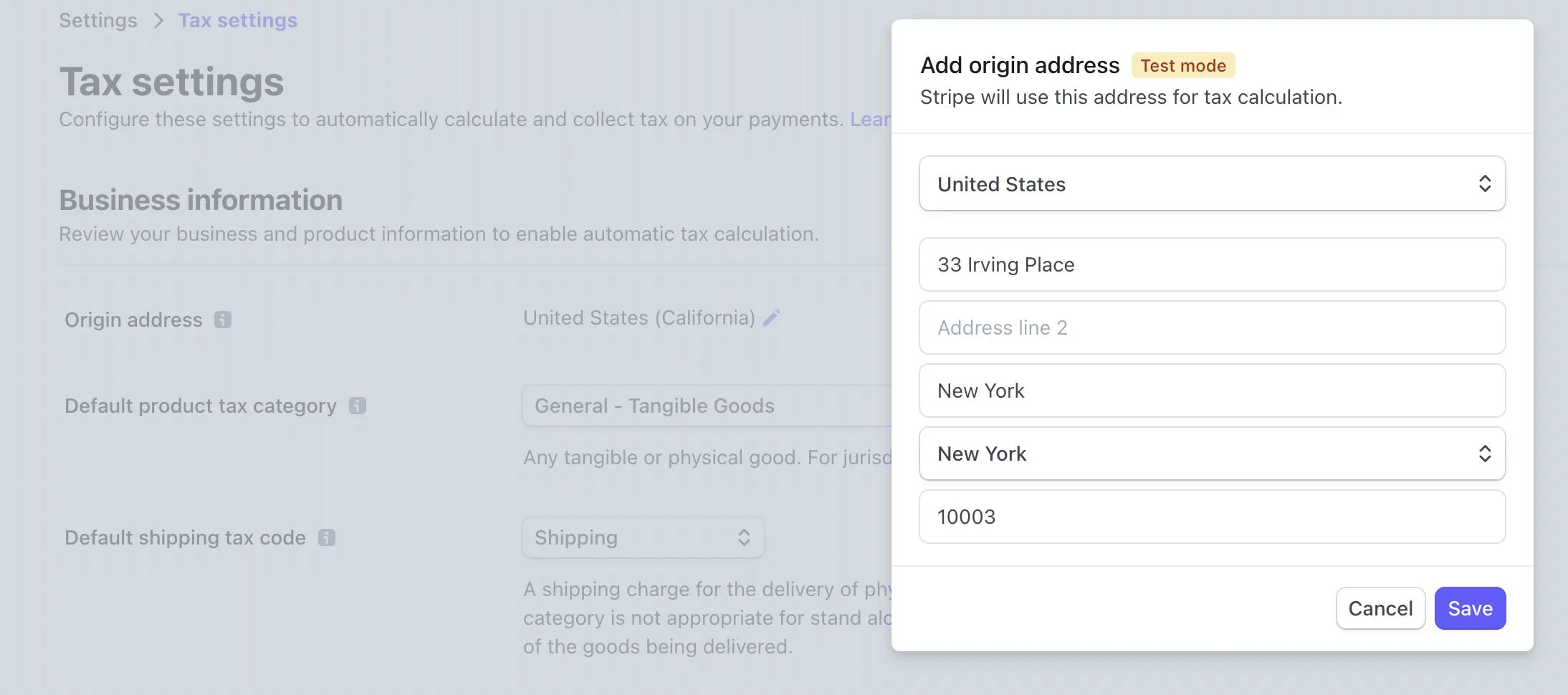The image size is (1568, 695).
Task: Click the Tax settings breadcrumb link
Action: coord(238,20)
